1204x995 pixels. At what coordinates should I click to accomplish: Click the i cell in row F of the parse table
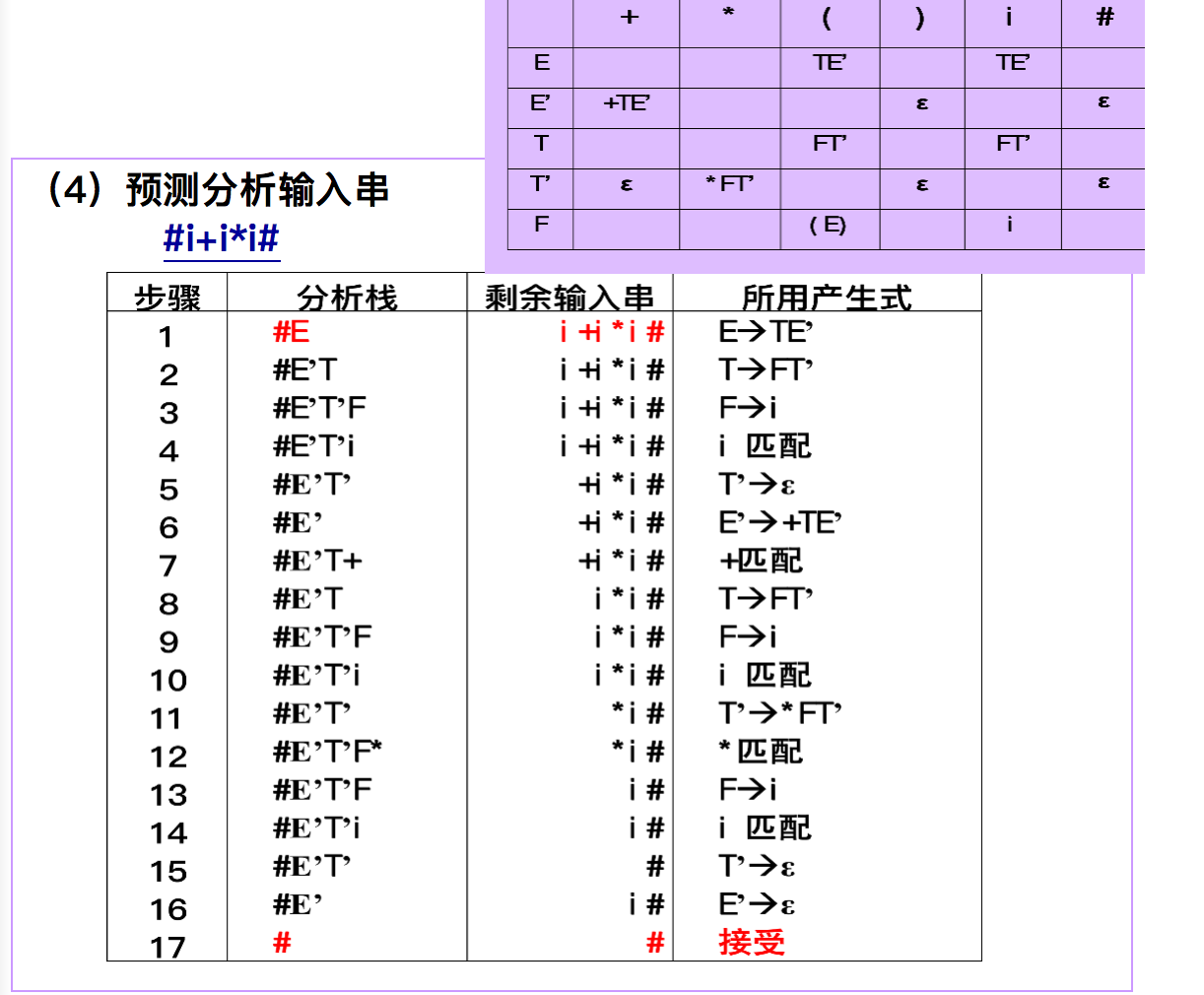[1009, 225]
